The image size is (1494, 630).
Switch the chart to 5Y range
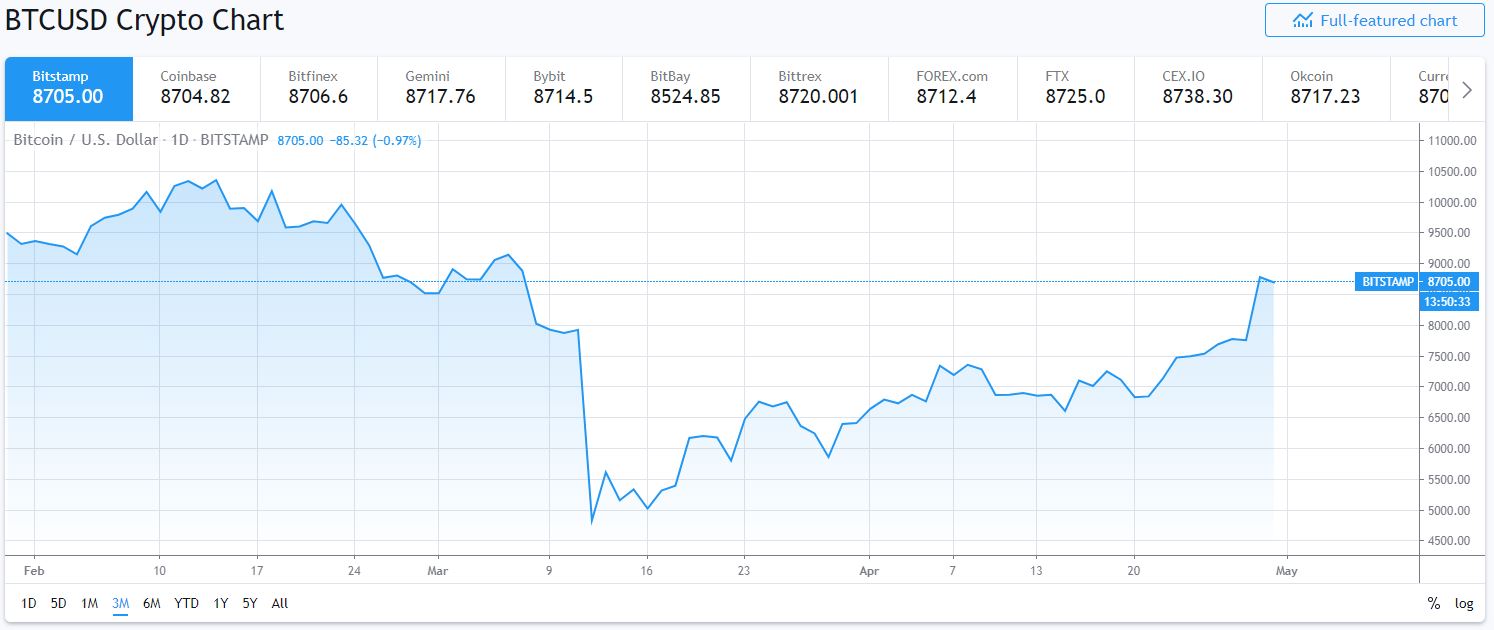(250, 603)
